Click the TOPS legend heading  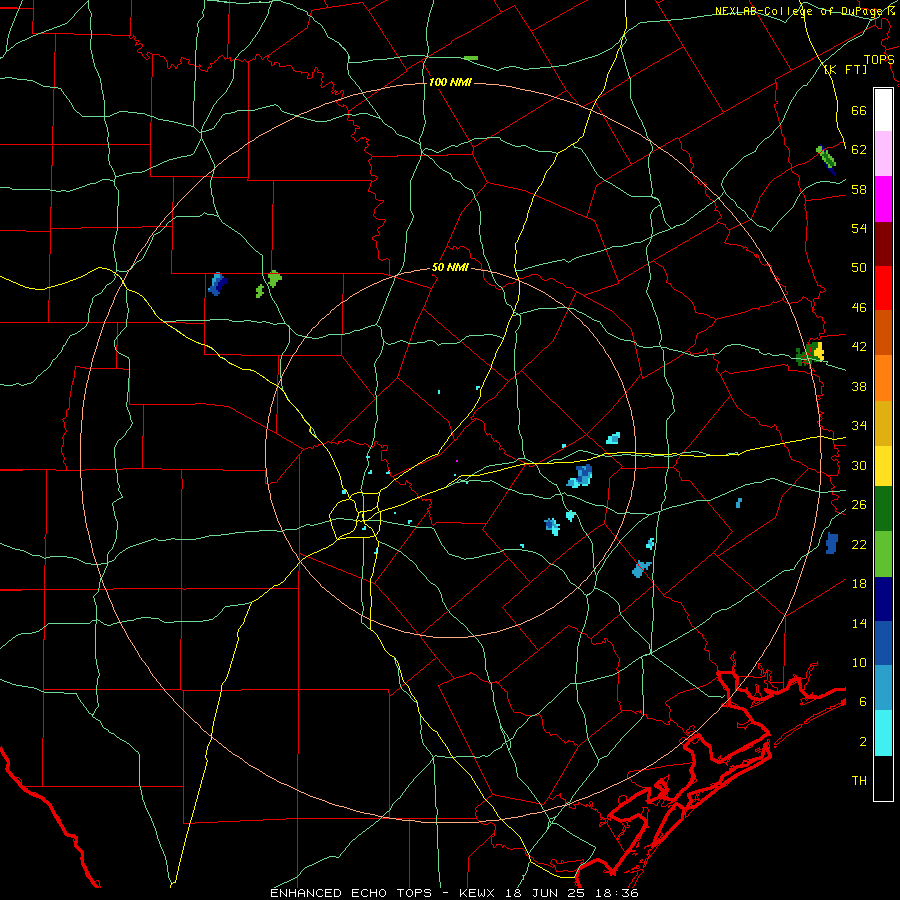879,59
